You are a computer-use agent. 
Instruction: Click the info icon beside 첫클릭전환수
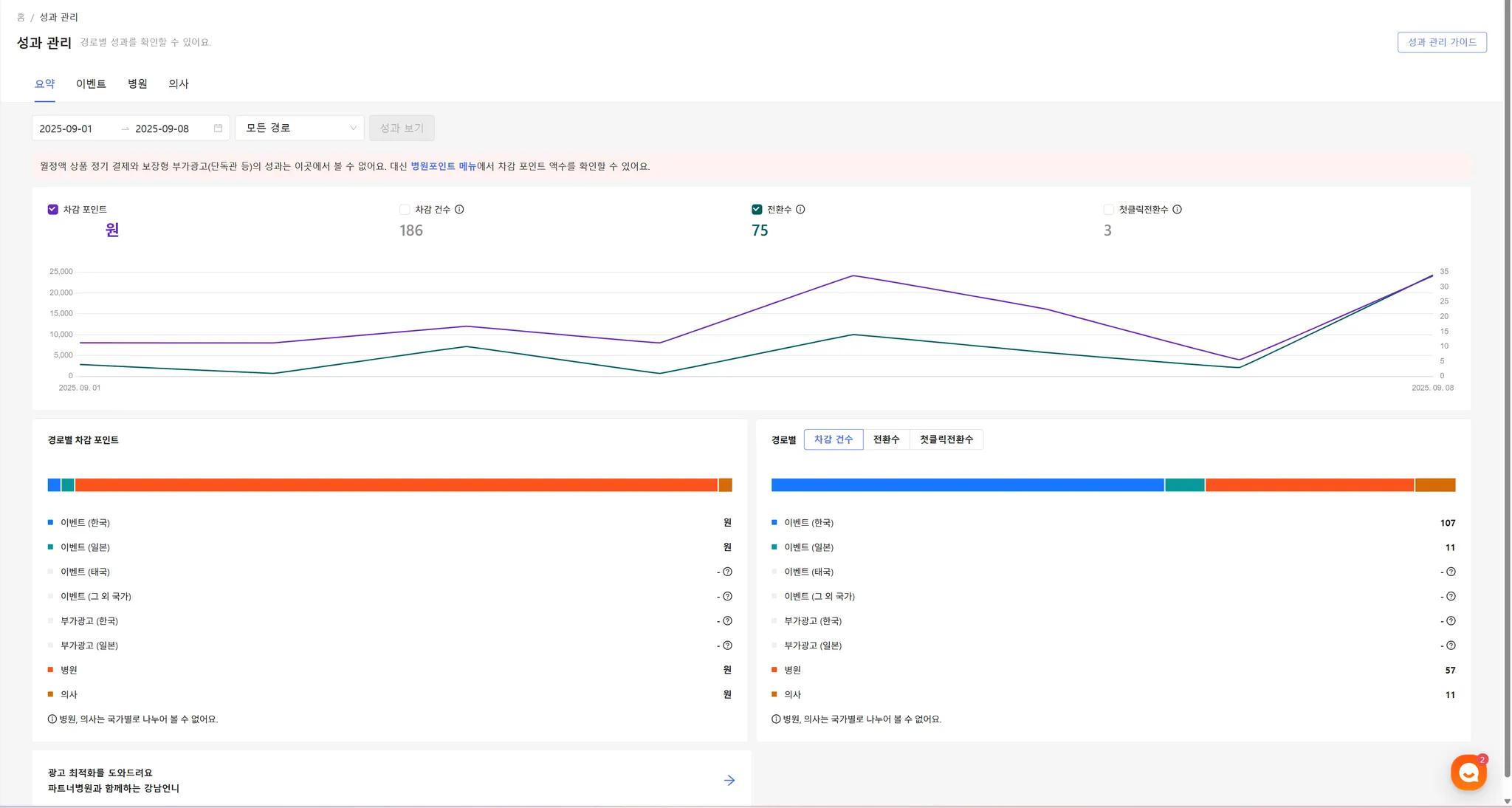(1178, 210)
